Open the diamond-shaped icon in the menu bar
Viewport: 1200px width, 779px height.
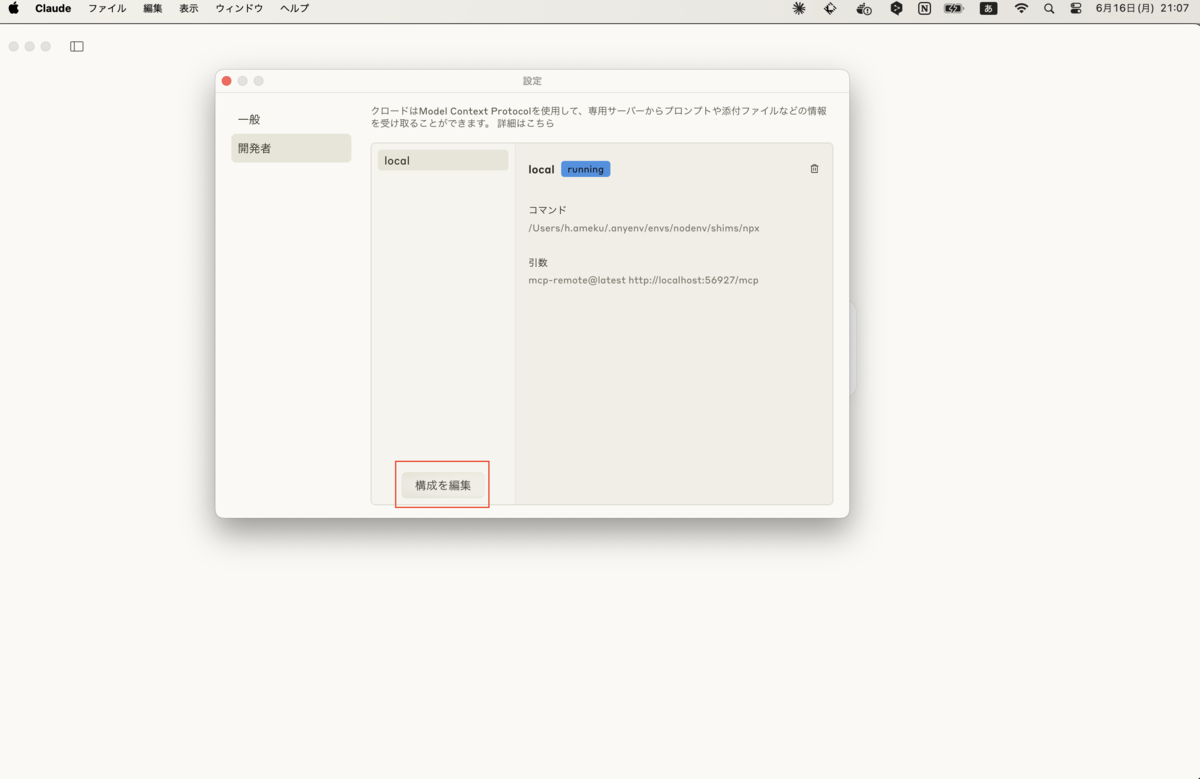(x=830, y=8)
